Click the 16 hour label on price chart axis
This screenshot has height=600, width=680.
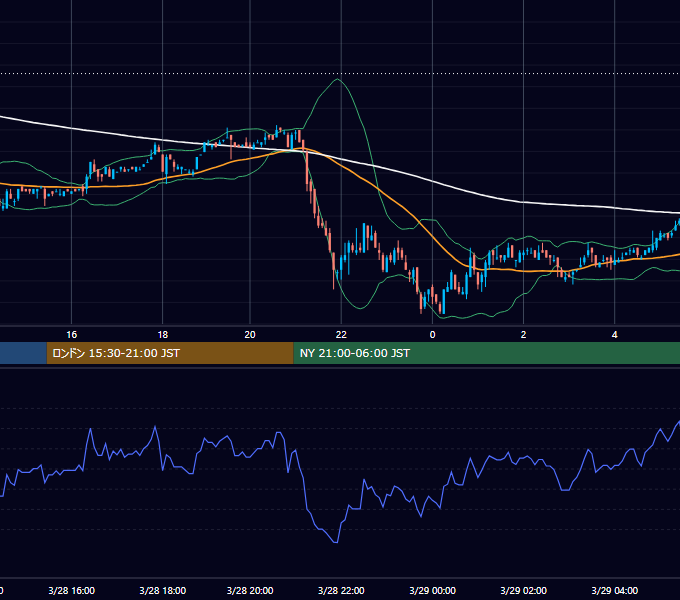tap(72, 335)
